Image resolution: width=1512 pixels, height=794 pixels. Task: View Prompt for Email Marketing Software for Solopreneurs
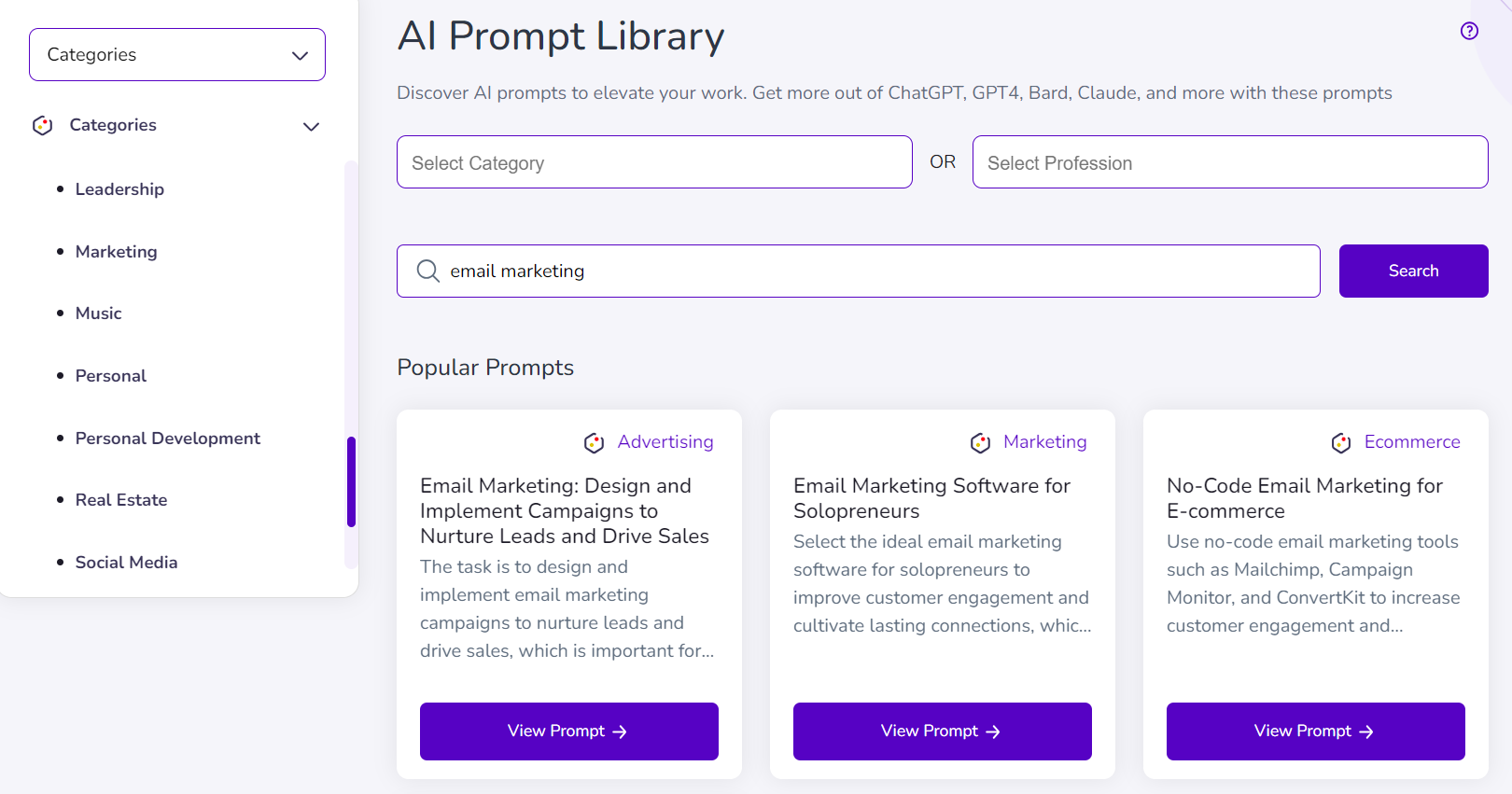click(942, 731)
